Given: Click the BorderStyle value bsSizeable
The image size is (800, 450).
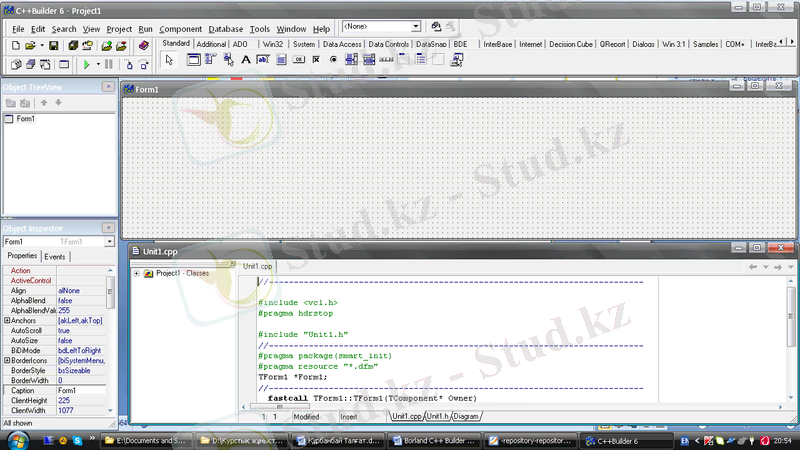Looking at the screenshot, I should [x=74, y=370].
